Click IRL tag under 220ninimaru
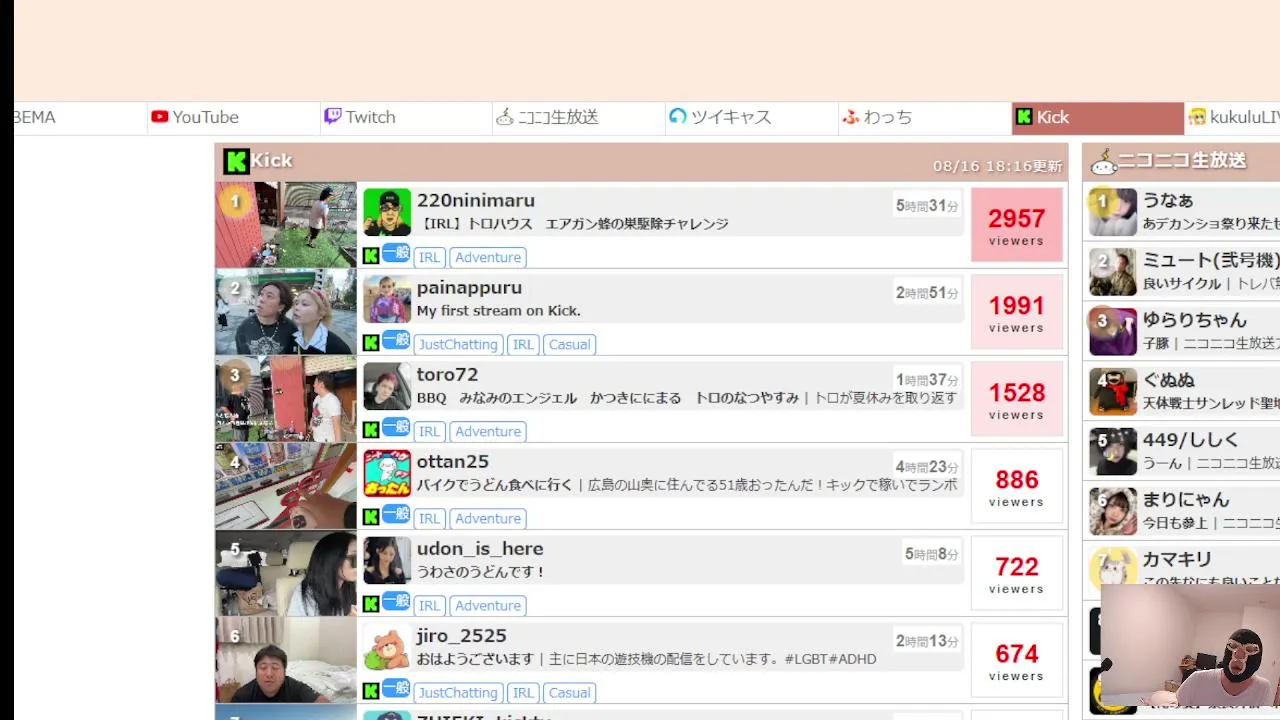 pyautogui.click(x=430, y=257)
